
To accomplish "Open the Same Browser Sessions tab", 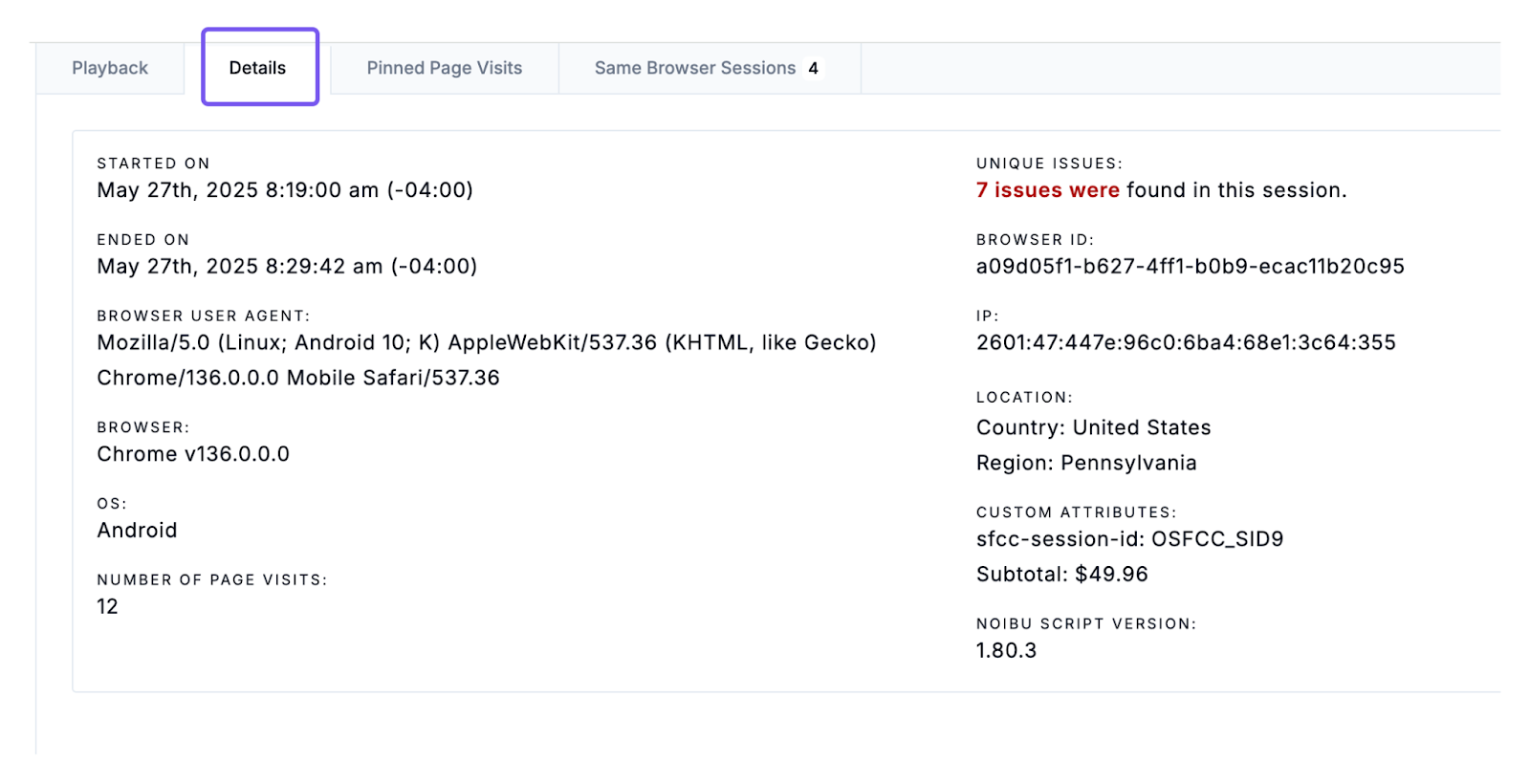I will [694, 68].
